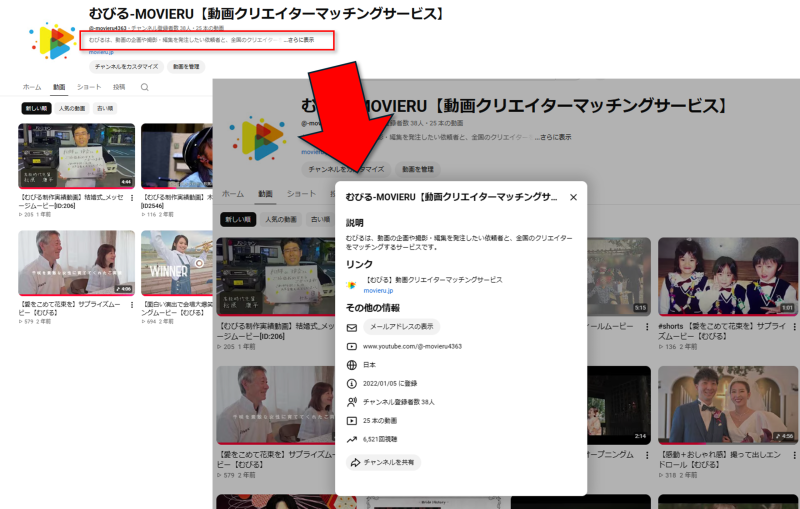Select dimmed ショート tab behind the dialog
Viewport: 800px width, 509px height.
(x=301, y=194)
